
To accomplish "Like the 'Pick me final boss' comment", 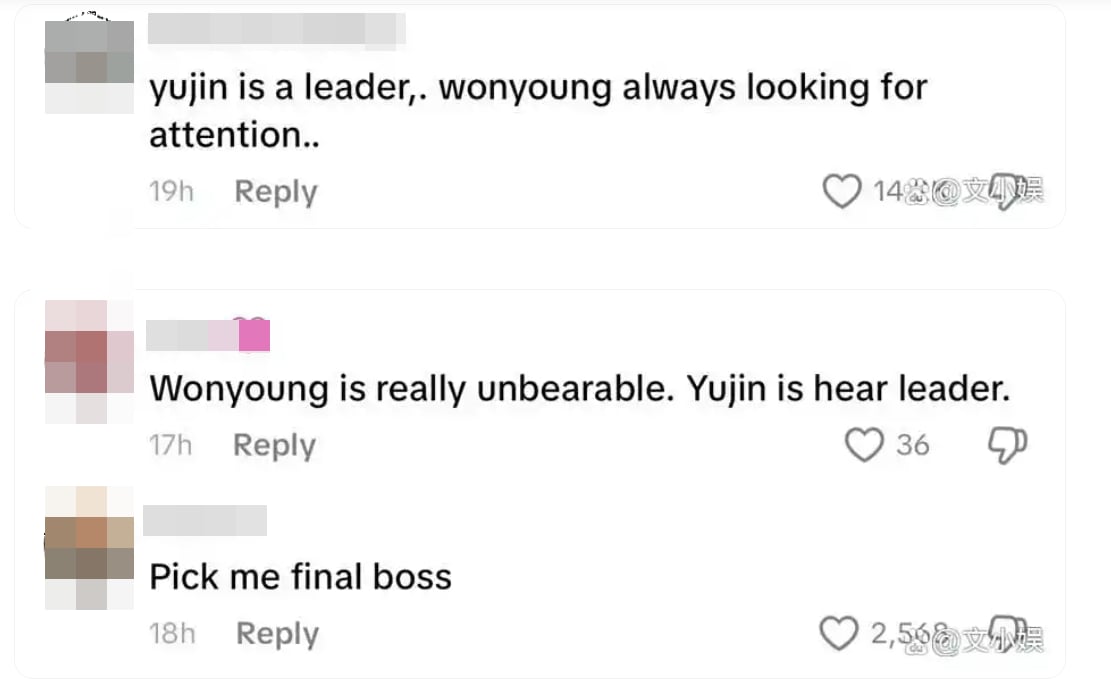I will click(x=839, y=633).
